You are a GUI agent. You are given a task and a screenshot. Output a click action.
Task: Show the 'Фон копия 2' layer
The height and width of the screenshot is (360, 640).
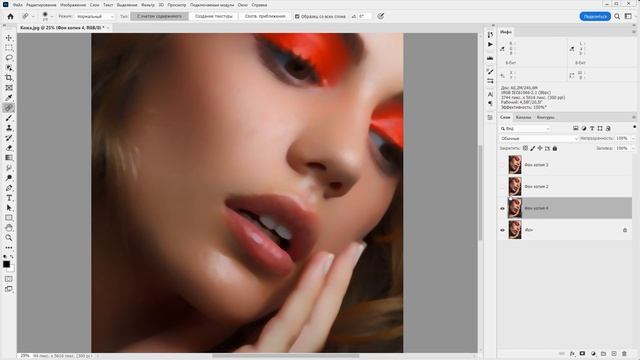tap(502, 187)
